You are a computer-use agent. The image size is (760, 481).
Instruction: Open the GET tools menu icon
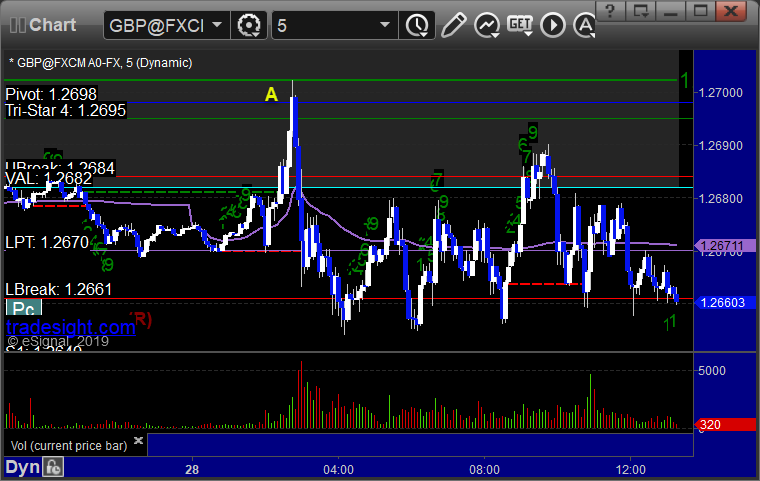point(520,25)
